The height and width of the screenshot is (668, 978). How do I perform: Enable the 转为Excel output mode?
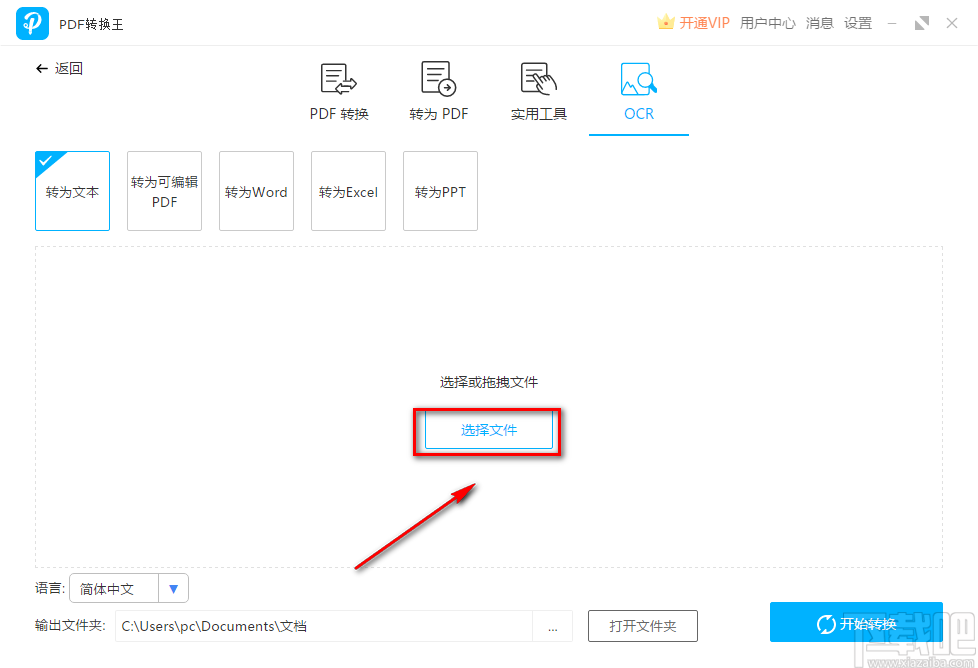[x=348, y=191]
